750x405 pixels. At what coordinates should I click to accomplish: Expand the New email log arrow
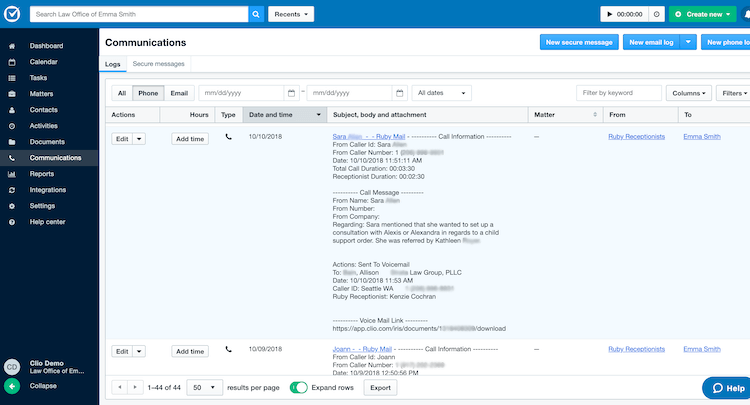point(688,42)
